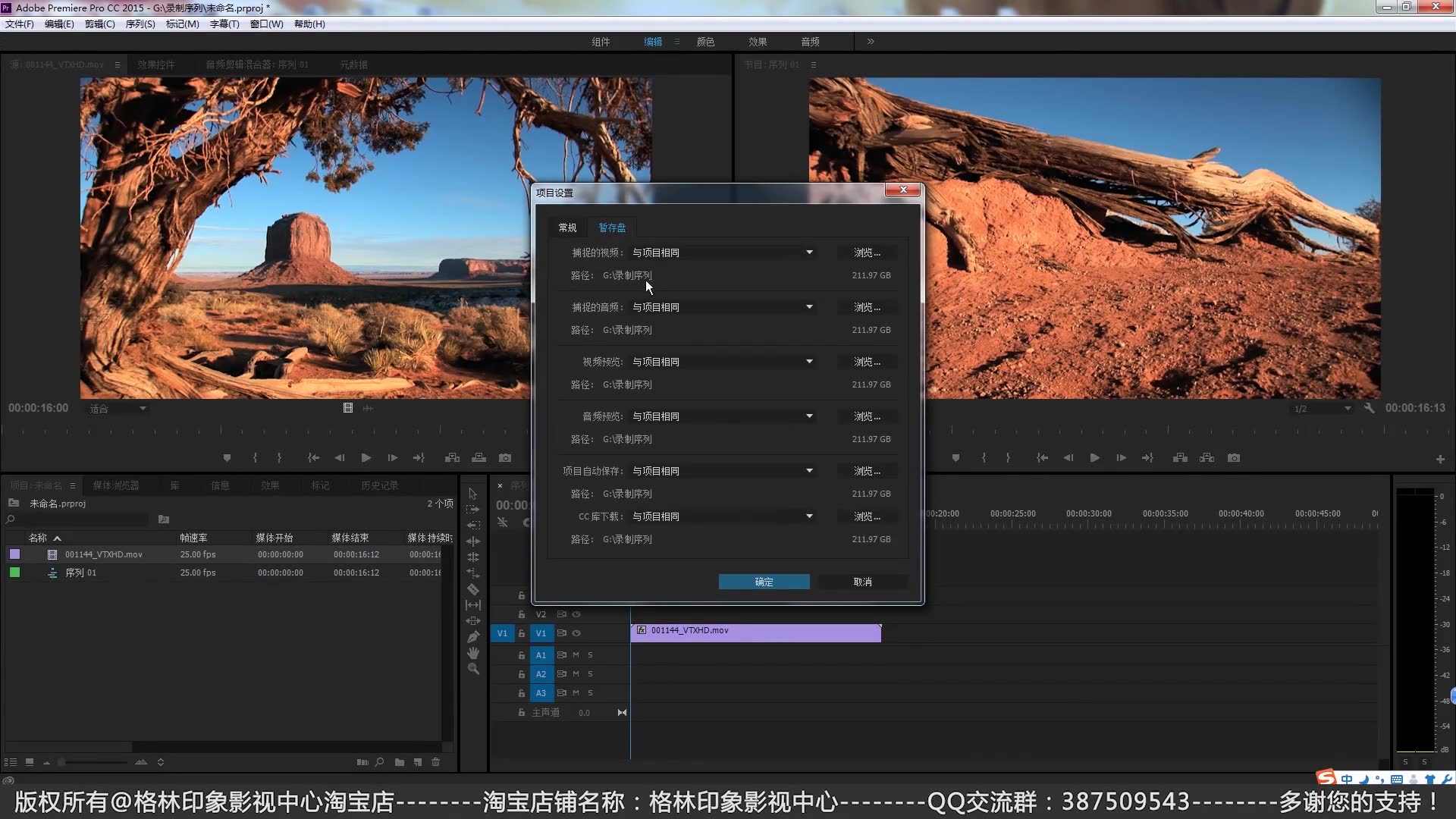
Task: Open 视频预览 location dropdown
Action: tap(809, 362)
